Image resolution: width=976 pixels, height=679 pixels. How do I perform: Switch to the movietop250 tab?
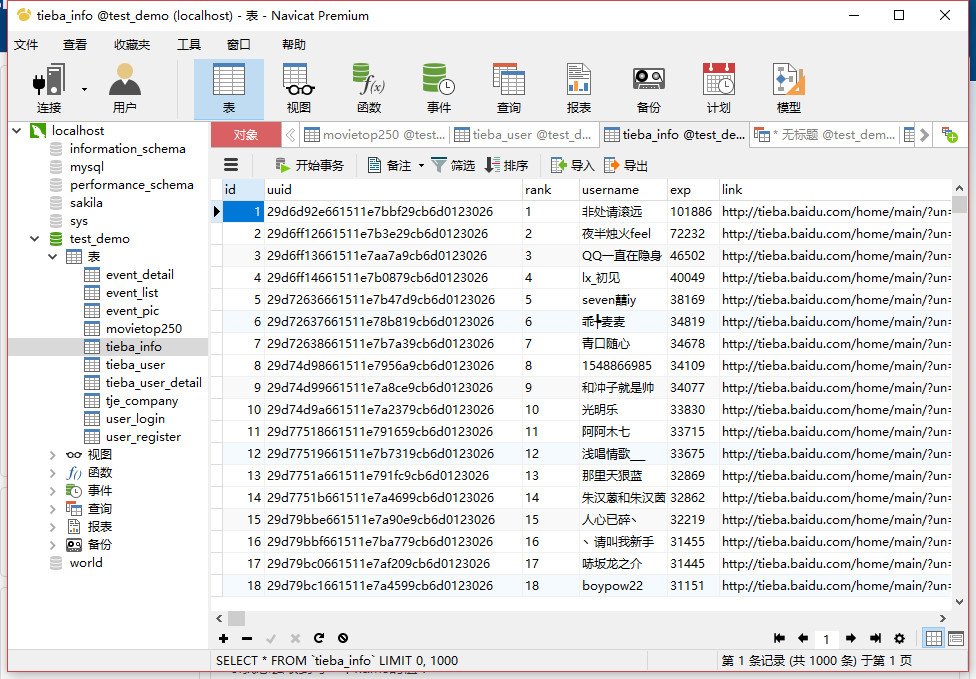[375, 134]
